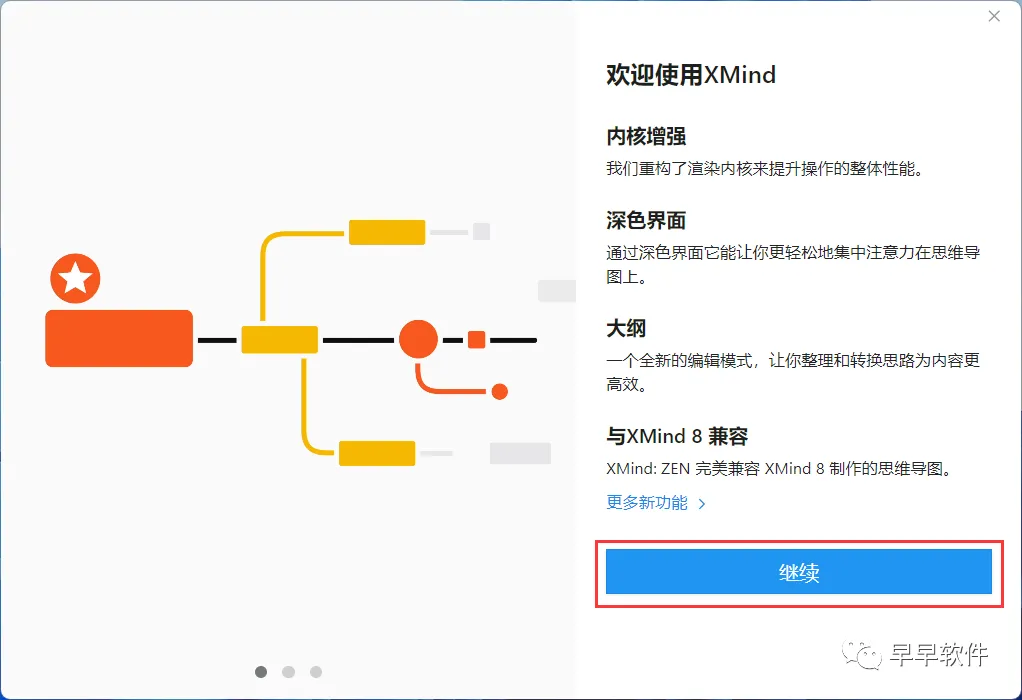Click the blue 继续 button
This screenshot has height=700, width=1022.
[x=798, y=572]
